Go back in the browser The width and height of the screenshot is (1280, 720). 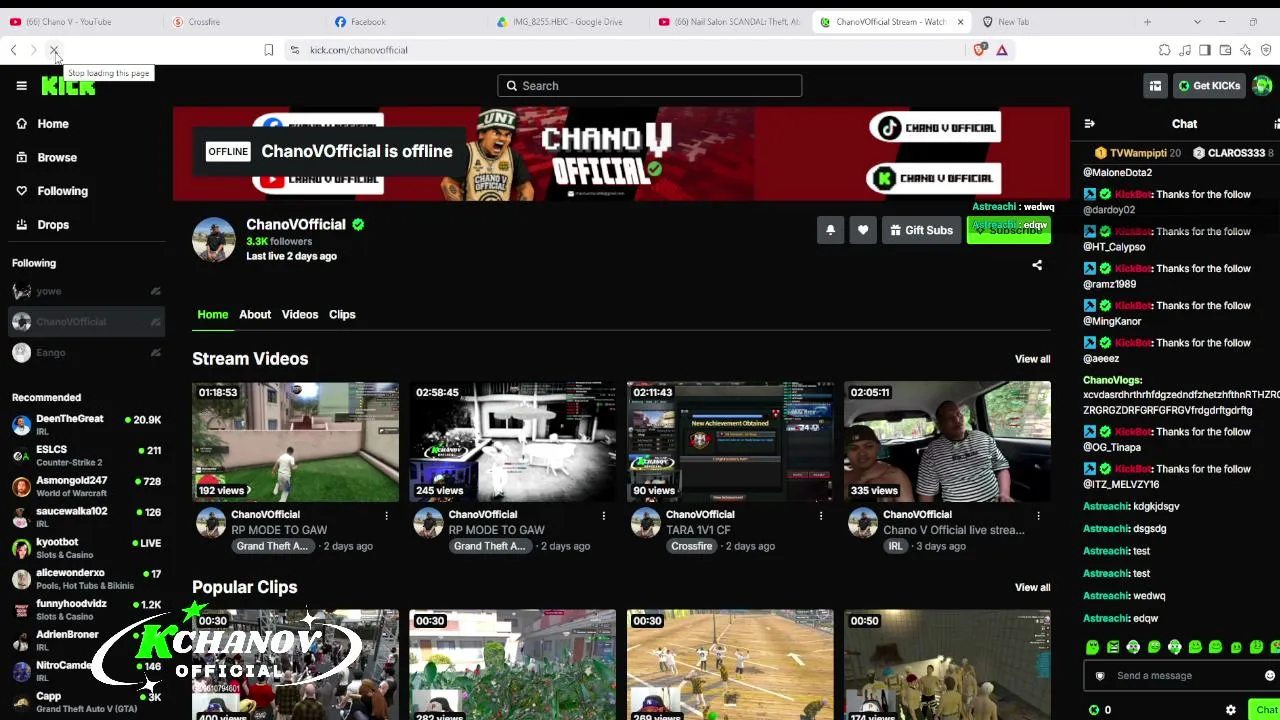point(13,50)
